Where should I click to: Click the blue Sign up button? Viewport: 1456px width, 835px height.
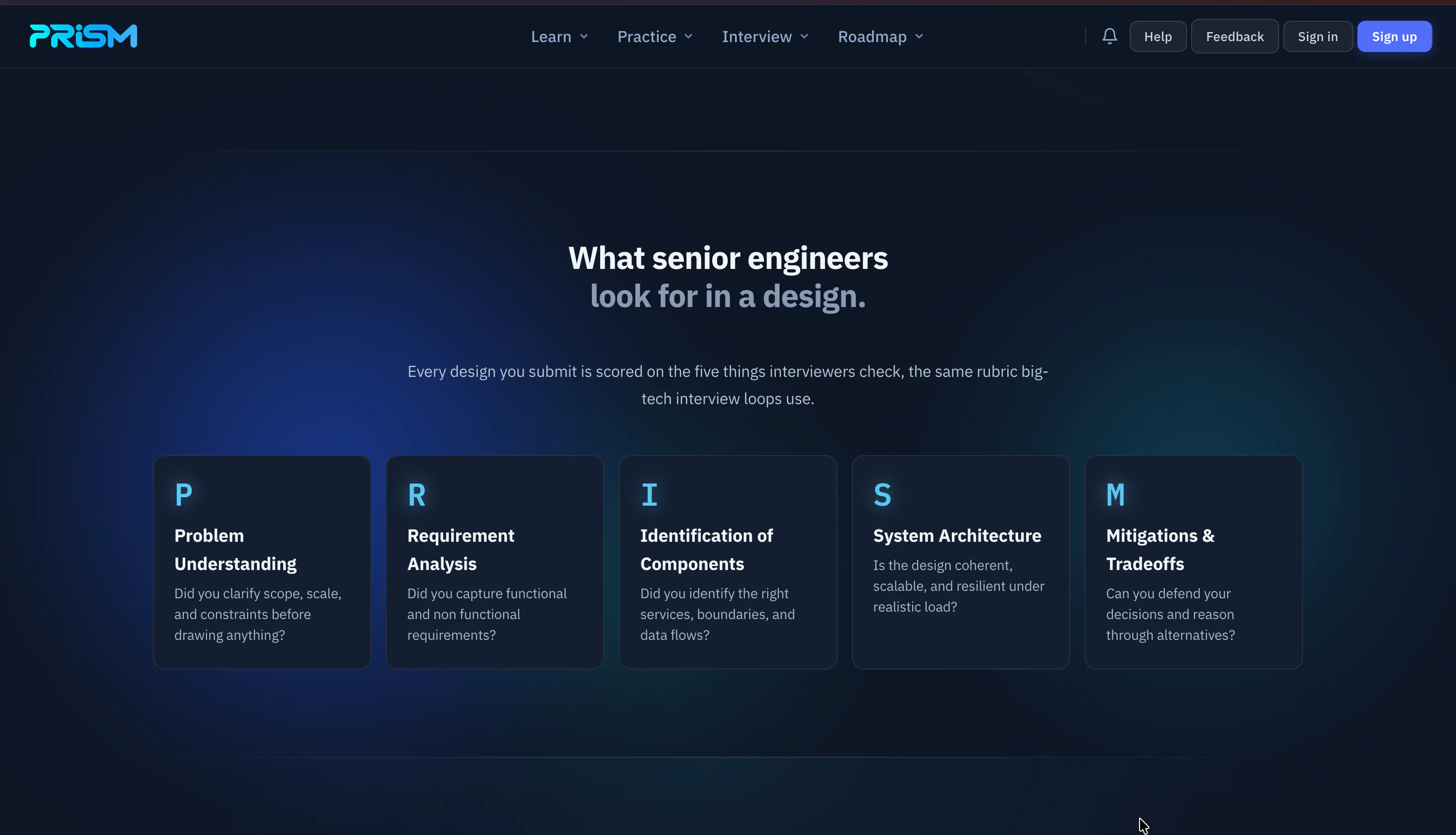tap(1394, 37)
